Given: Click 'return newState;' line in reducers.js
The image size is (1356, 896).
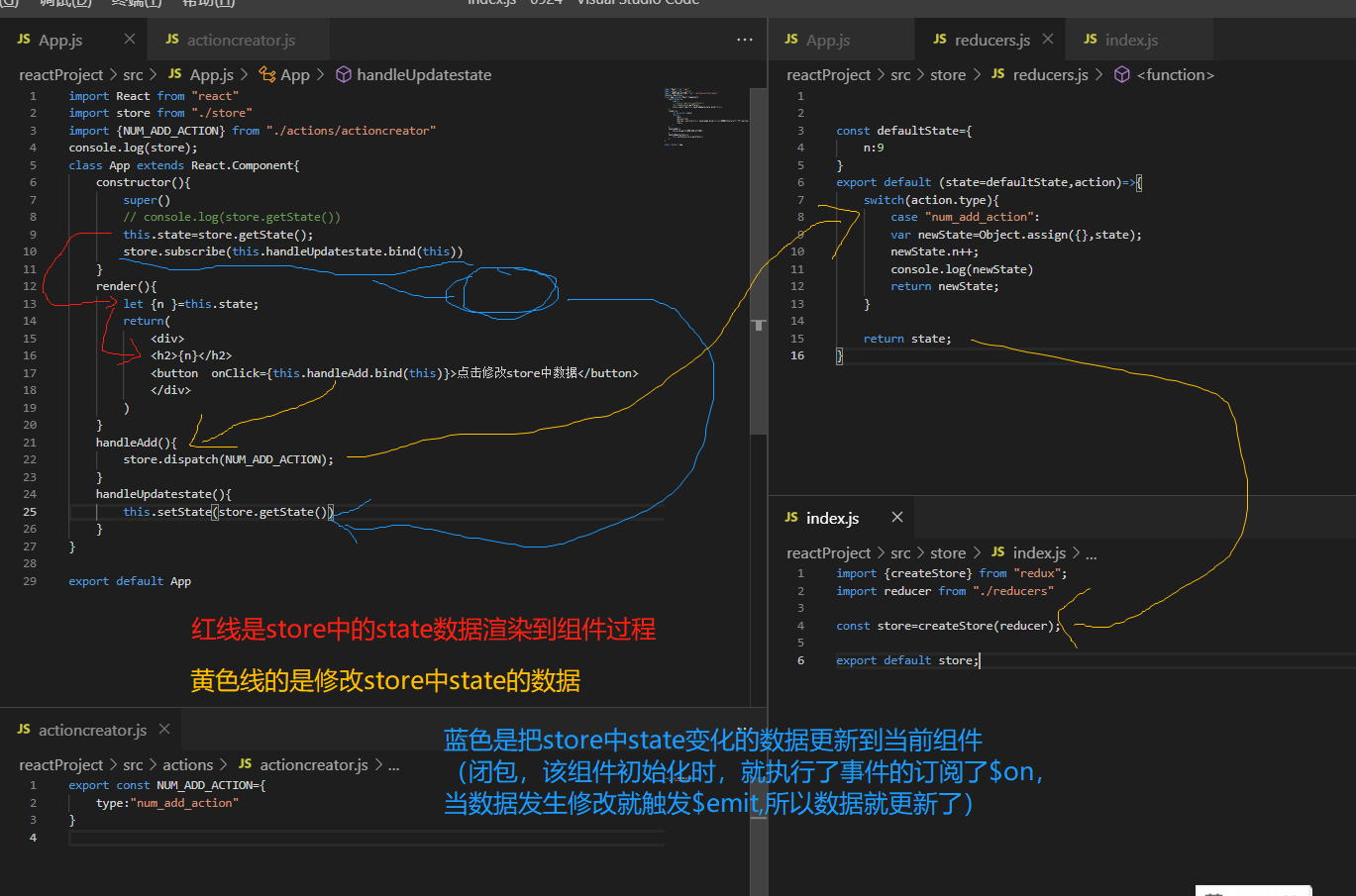Looking at the screenshot, I should click(945, 286).
